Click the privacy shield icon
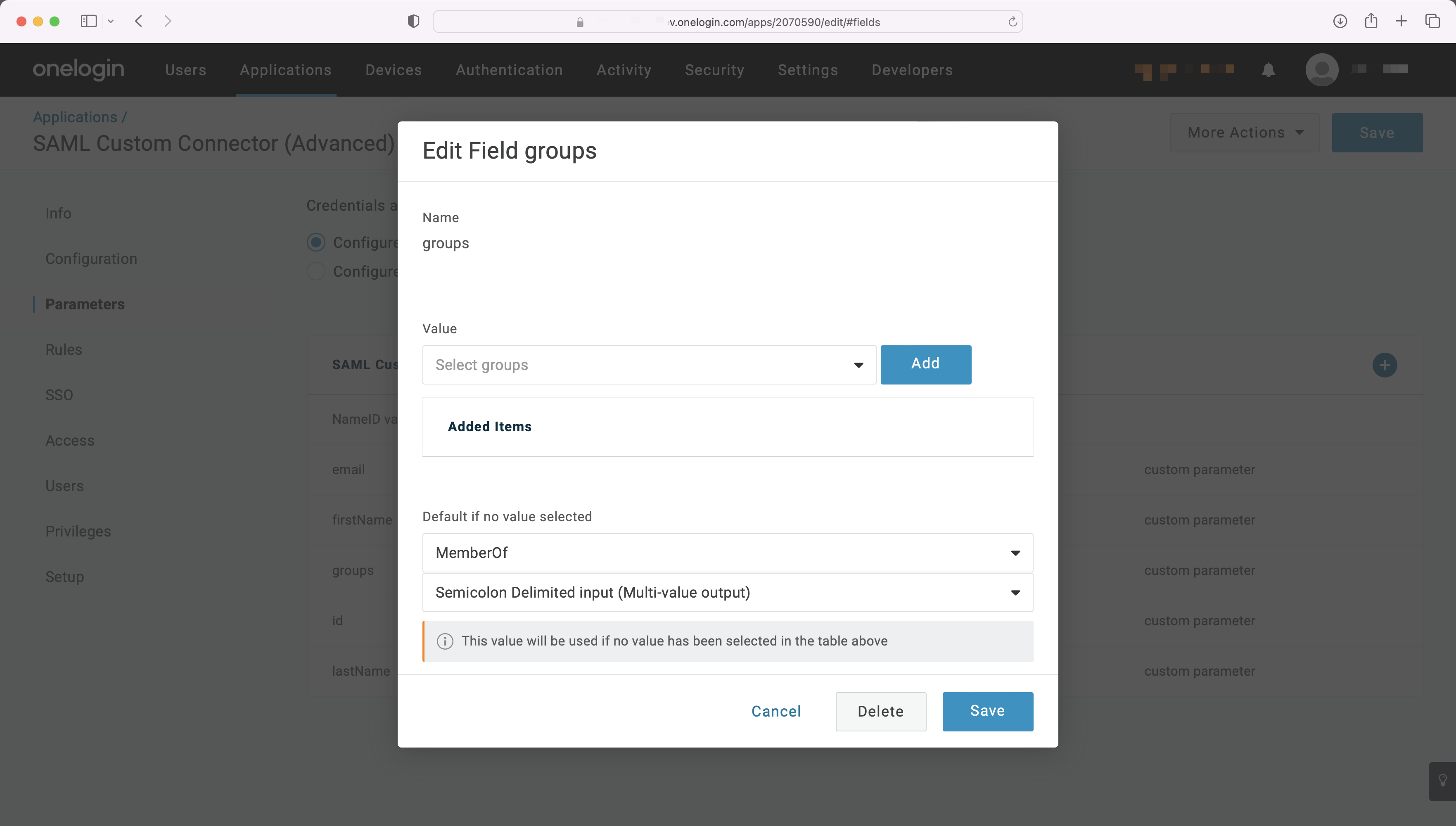Image resolution: width=1456 pixels, height=826 pixels. click(413, 21)
